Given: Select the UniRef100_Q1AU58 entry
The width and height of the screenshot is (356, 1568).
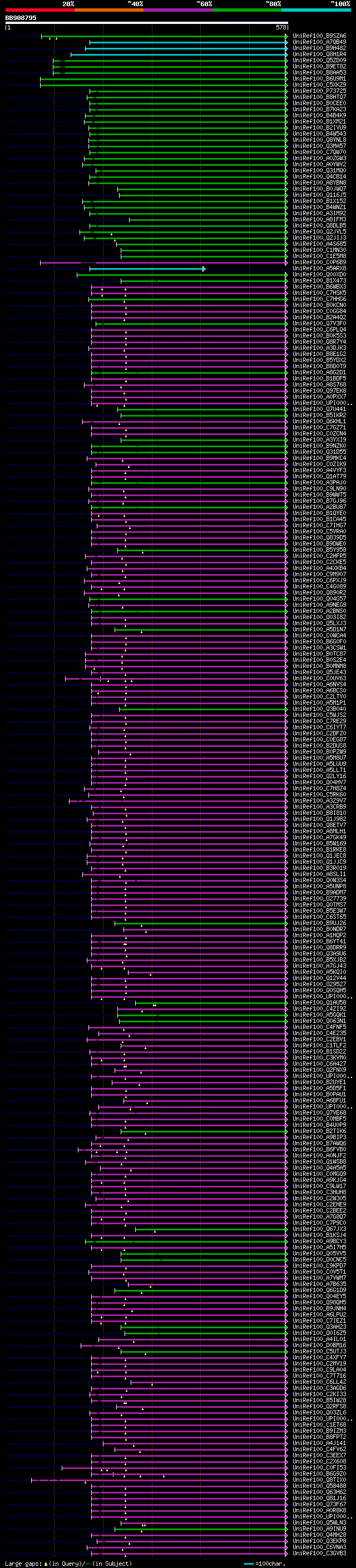Looking at the screenshot, I should 319,1003.
